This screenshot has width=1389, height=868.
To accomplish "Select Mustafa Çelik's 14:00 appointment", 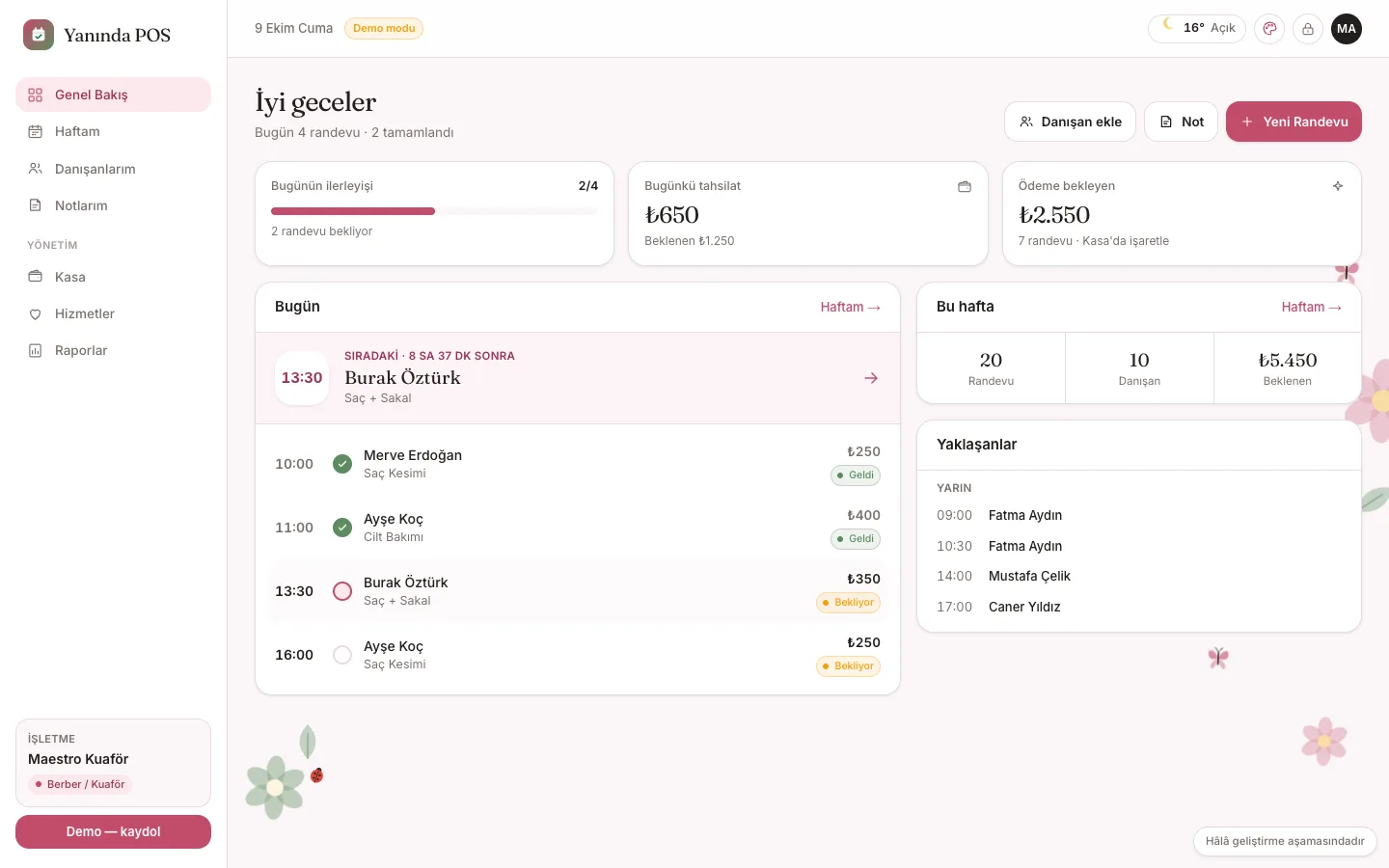I will (x=1138, y=576).
